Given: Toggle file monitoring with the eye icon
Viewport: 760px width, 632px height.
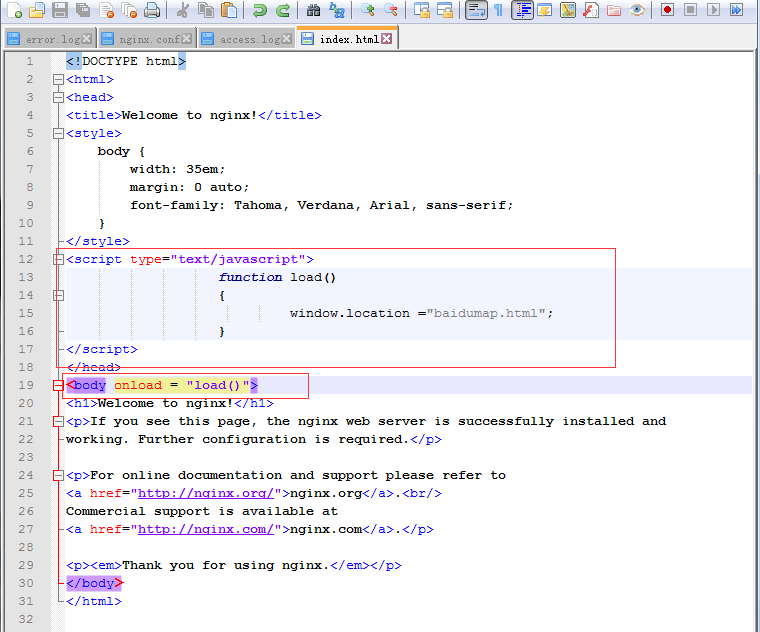Looking at the screenshot, I should pos(637,10).
